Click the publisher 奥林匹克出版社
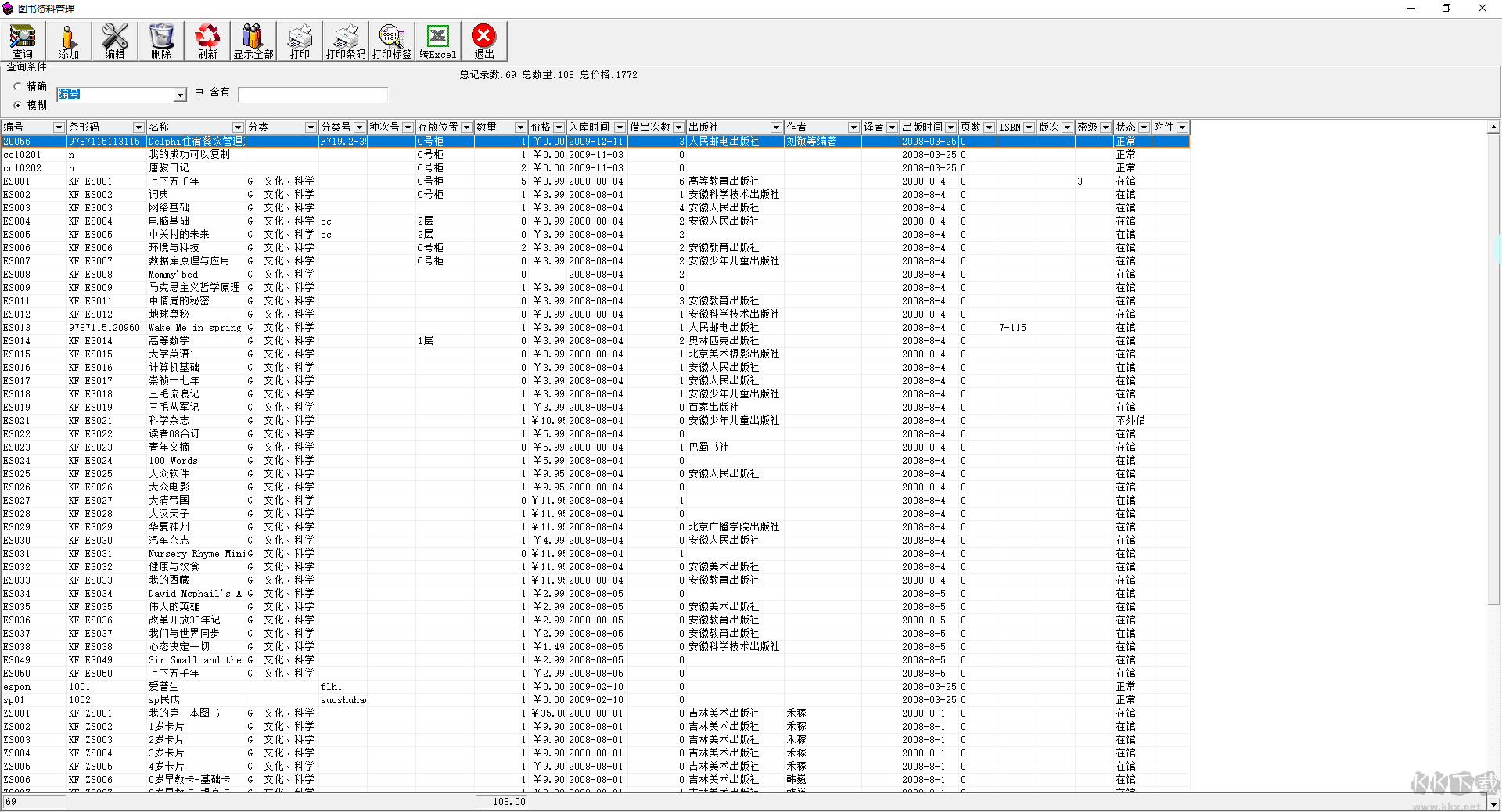1502x812 pixels. [x=724, y=341]
